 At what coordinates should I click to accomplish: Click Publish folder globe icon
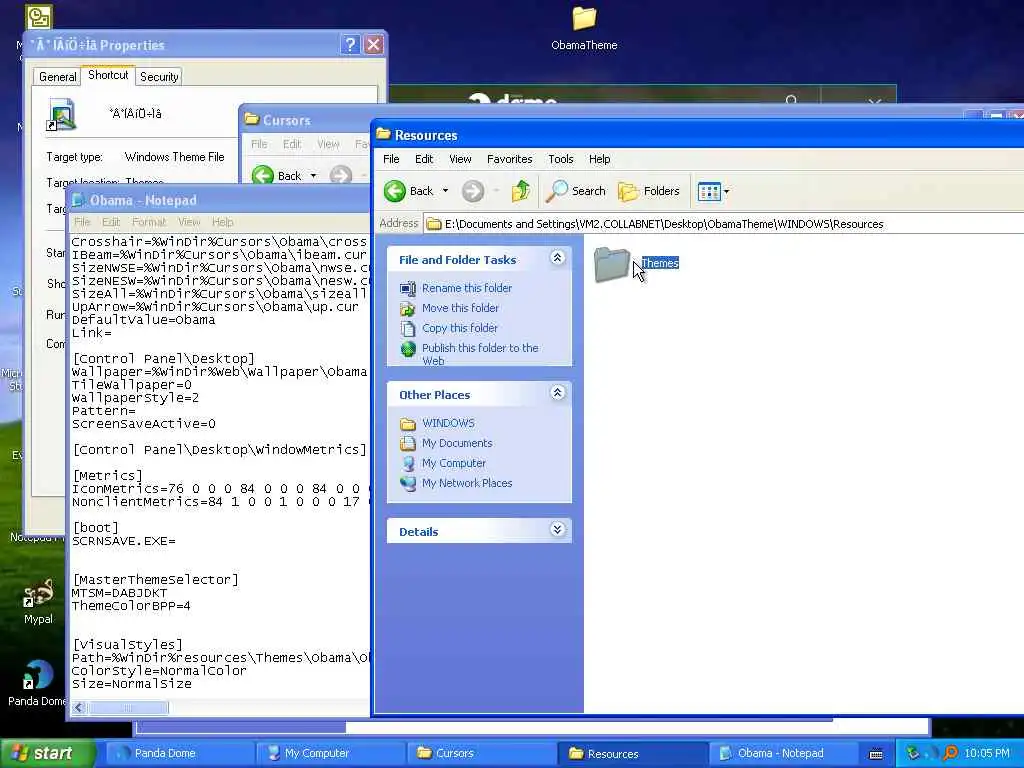click(x=408, y=349)
